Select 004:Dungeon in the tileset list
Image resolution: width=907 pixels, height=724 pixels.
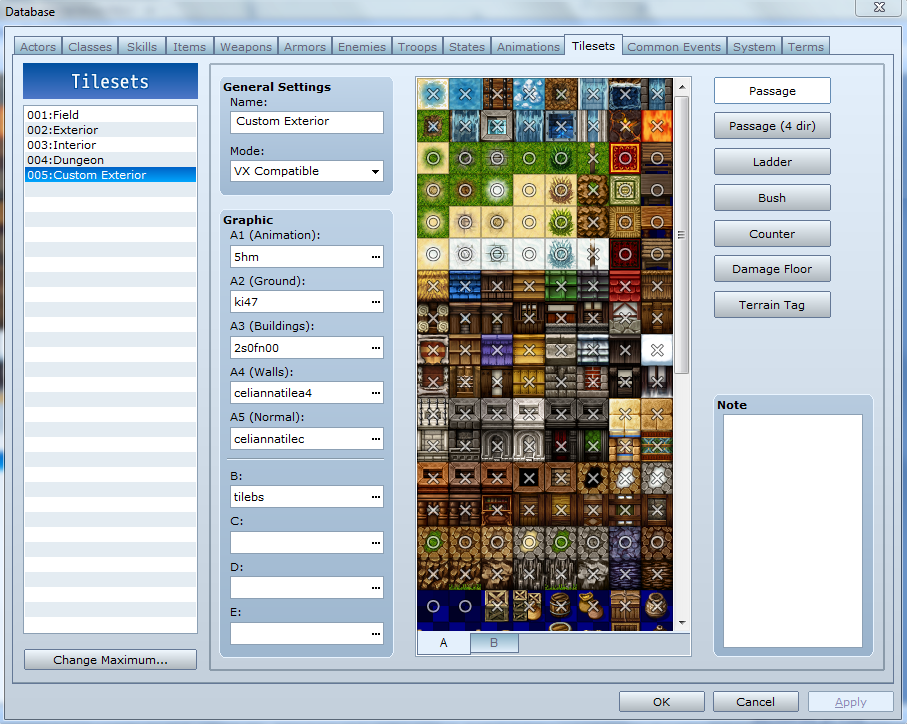[x=110, y=160]
